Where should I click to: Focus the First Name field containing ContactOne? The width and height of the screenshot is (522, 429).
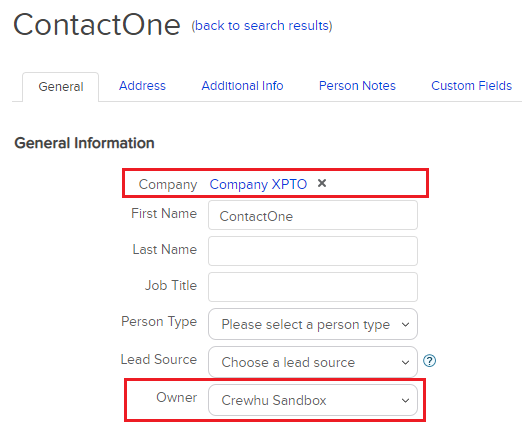tap(313, 215)
